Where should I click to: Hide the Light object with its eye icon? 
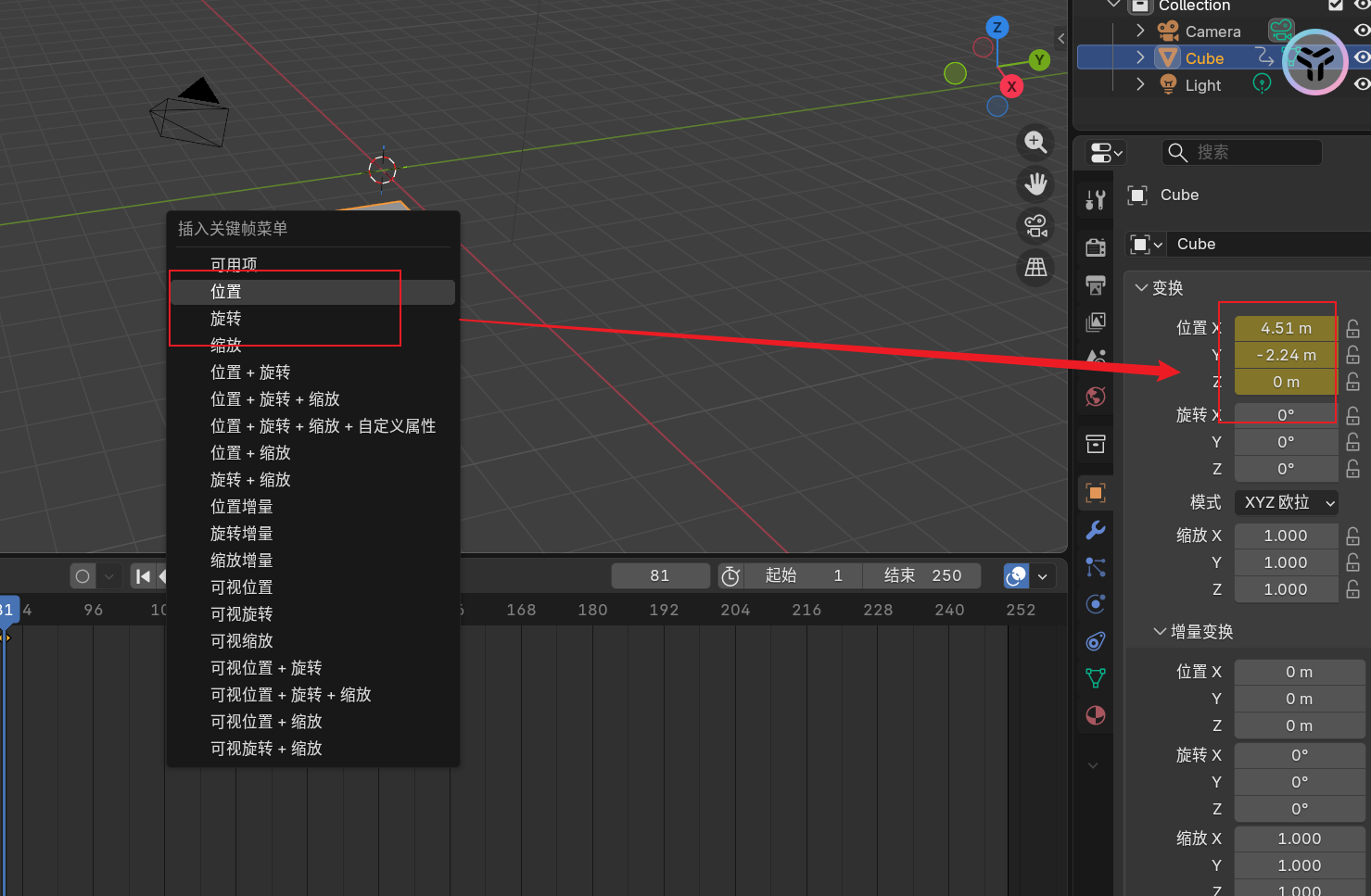tap(1361, 84)
